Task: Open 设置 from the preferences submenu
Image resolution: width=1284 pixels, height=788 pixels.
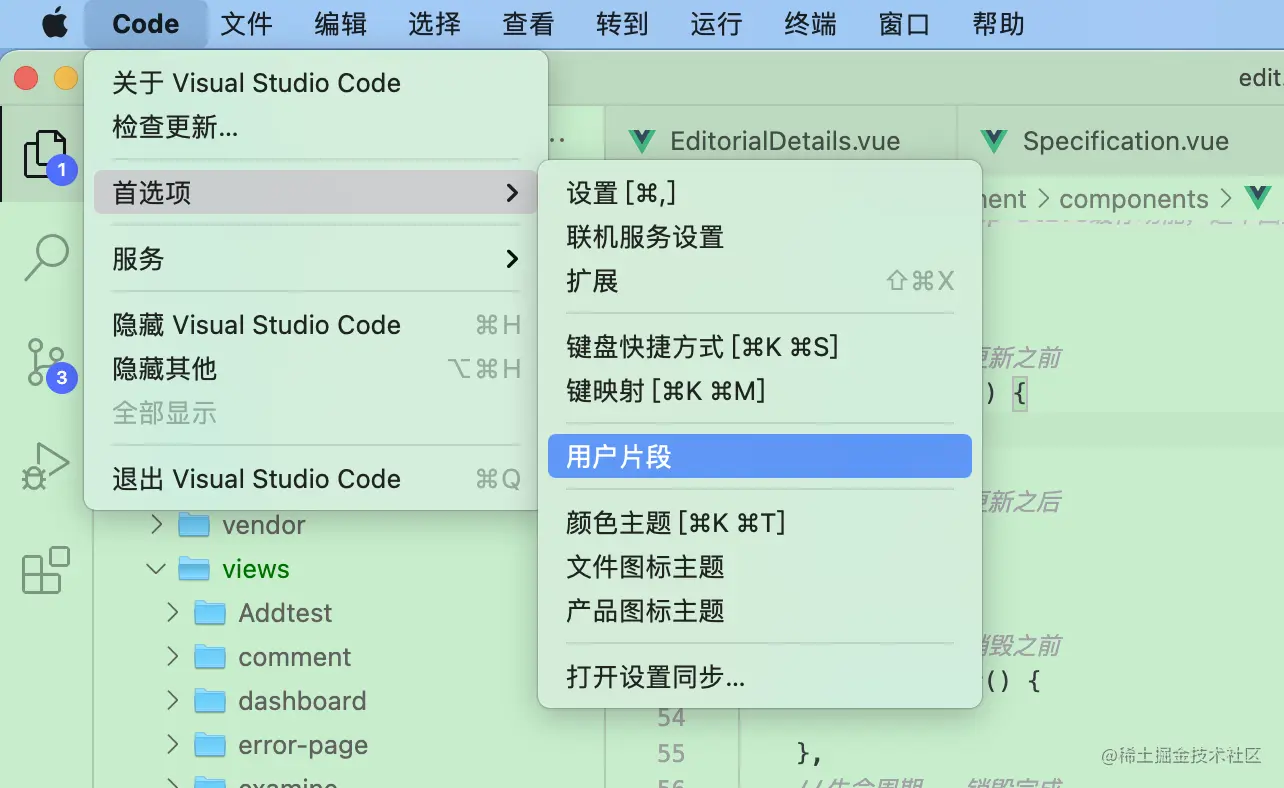Action: pyautogui.click(x=760, y=193)
